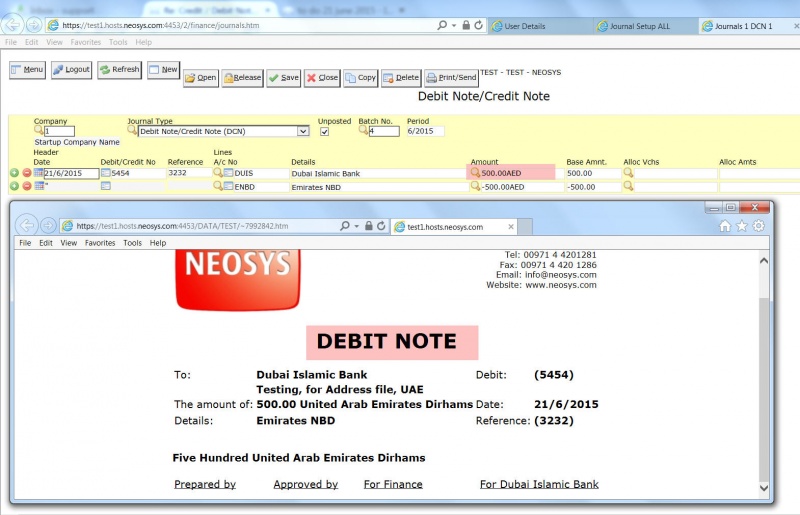This screenshot has width=800, height=515.
Task: Switch to the User Details tab
Action: [541, 26]
